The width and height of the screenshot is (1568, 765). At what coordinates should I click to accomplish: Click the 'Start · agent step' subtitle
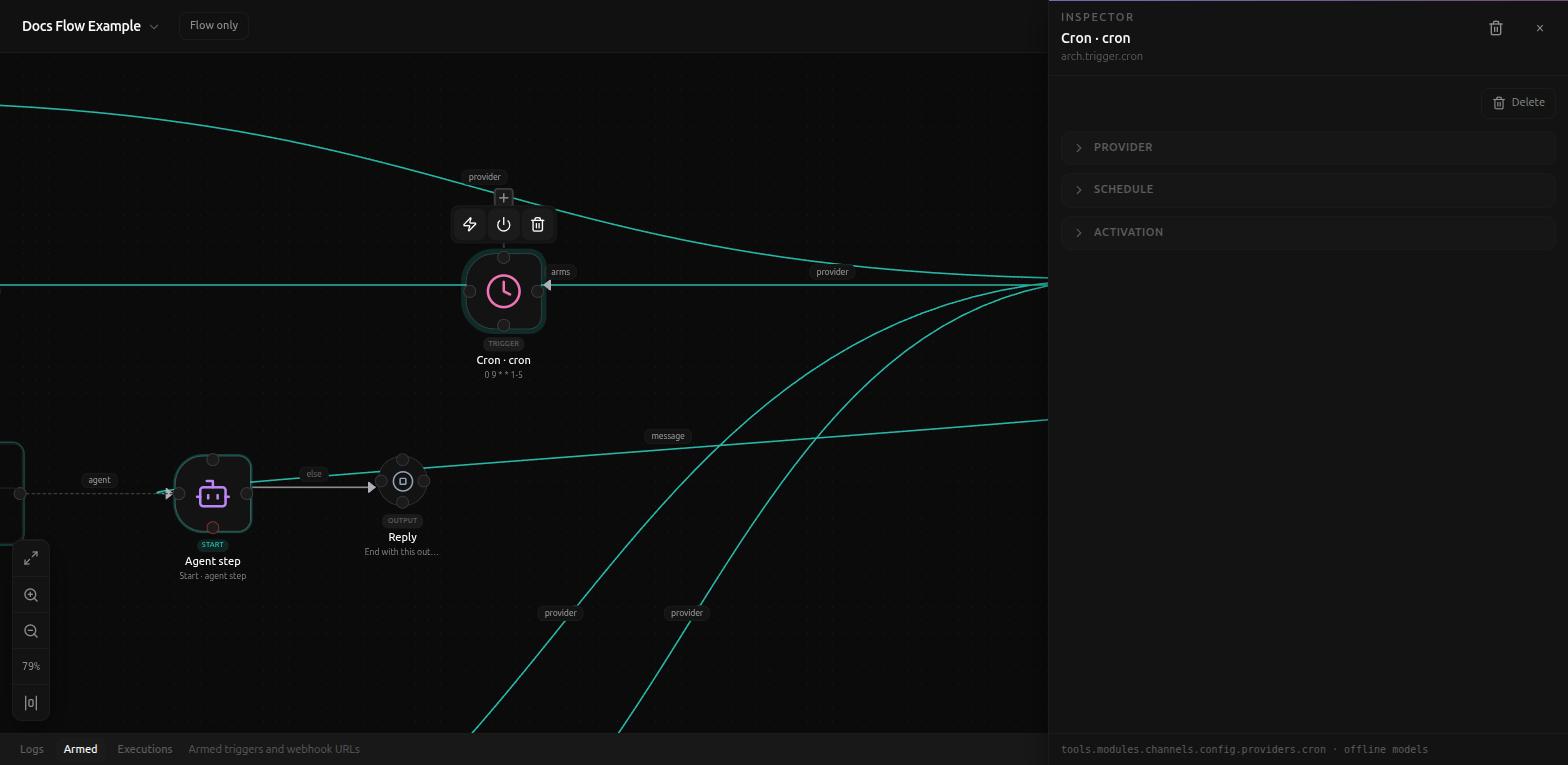tap(213, 576)
